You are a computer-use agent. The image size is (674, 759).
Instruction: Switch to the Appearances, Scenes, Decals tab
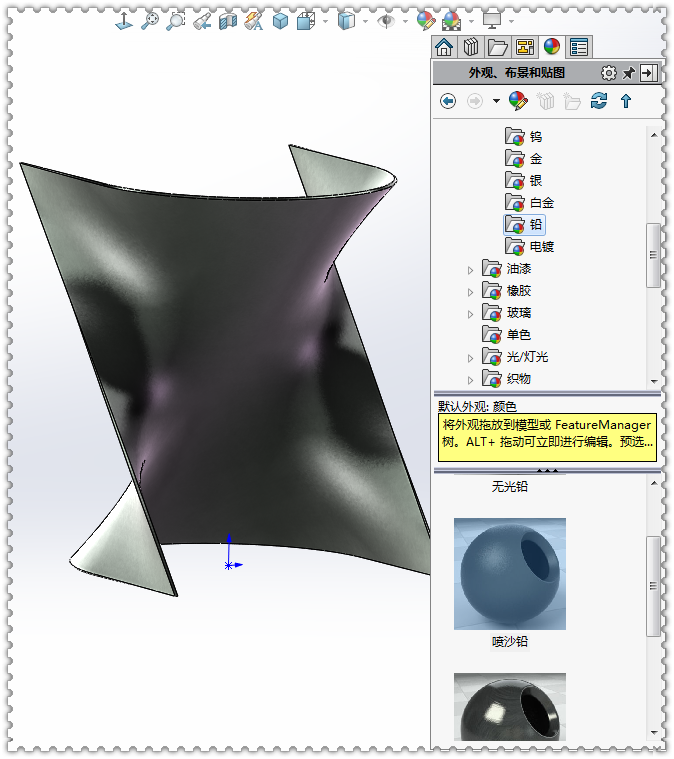click(552, 46)
